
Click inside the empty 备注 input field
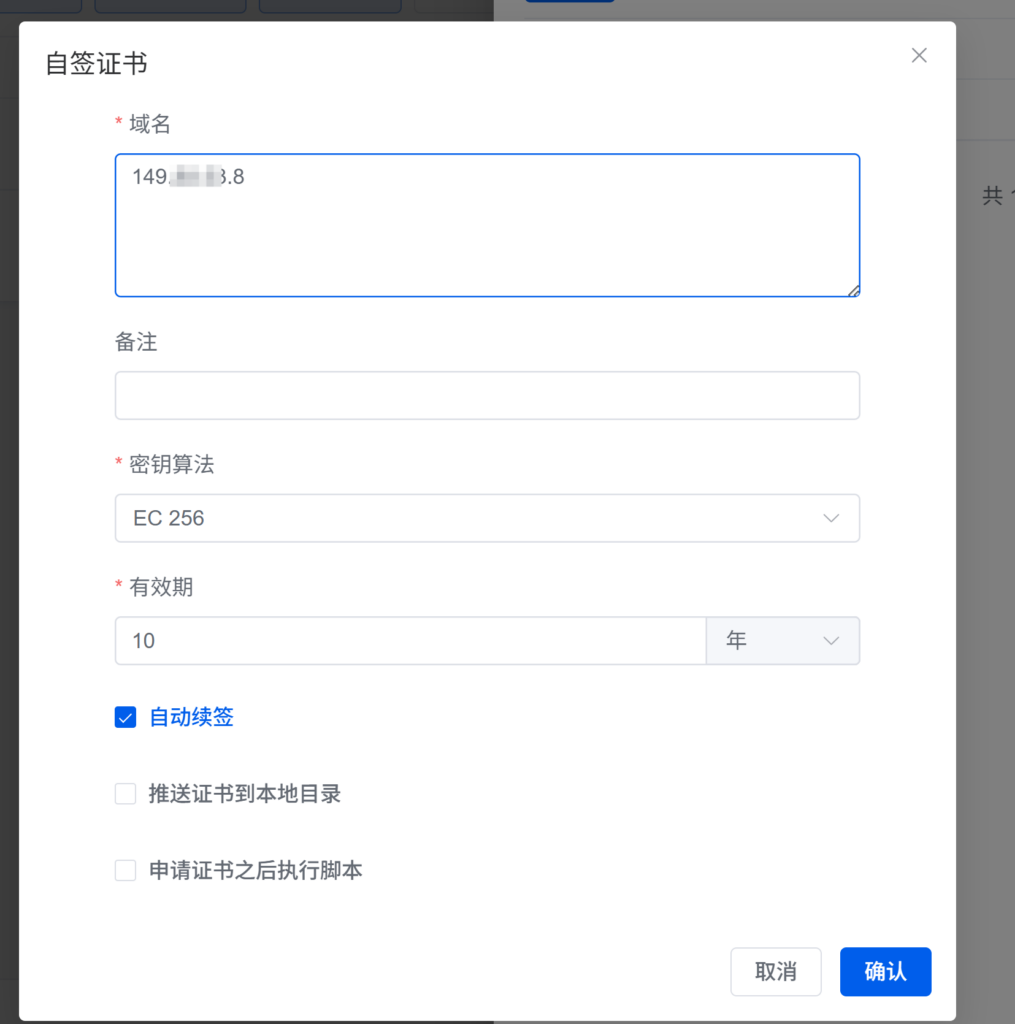(x=487, y=395)
